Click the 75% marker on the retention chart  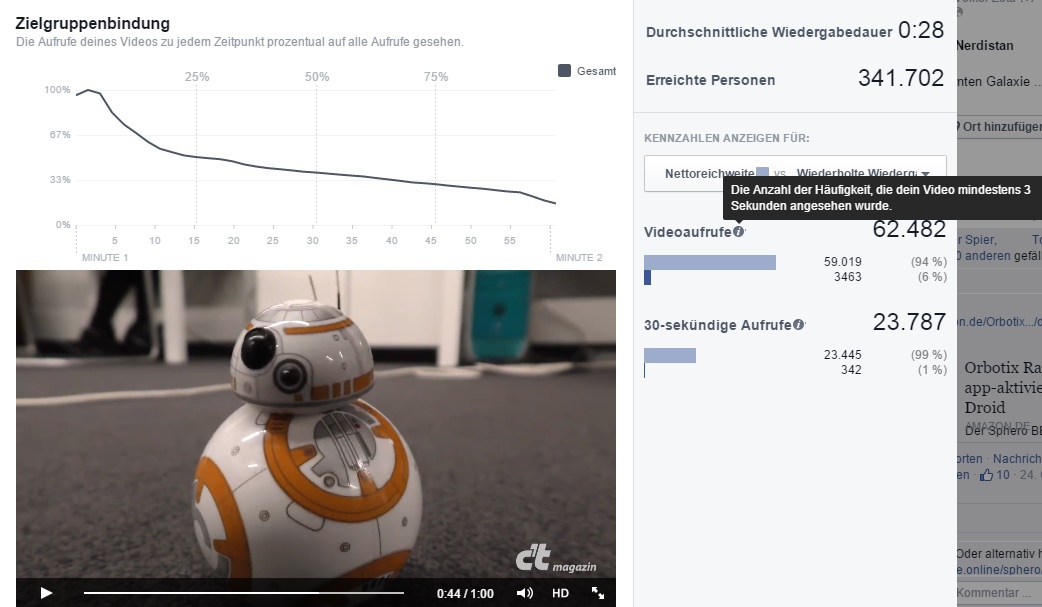coord(436,77)
